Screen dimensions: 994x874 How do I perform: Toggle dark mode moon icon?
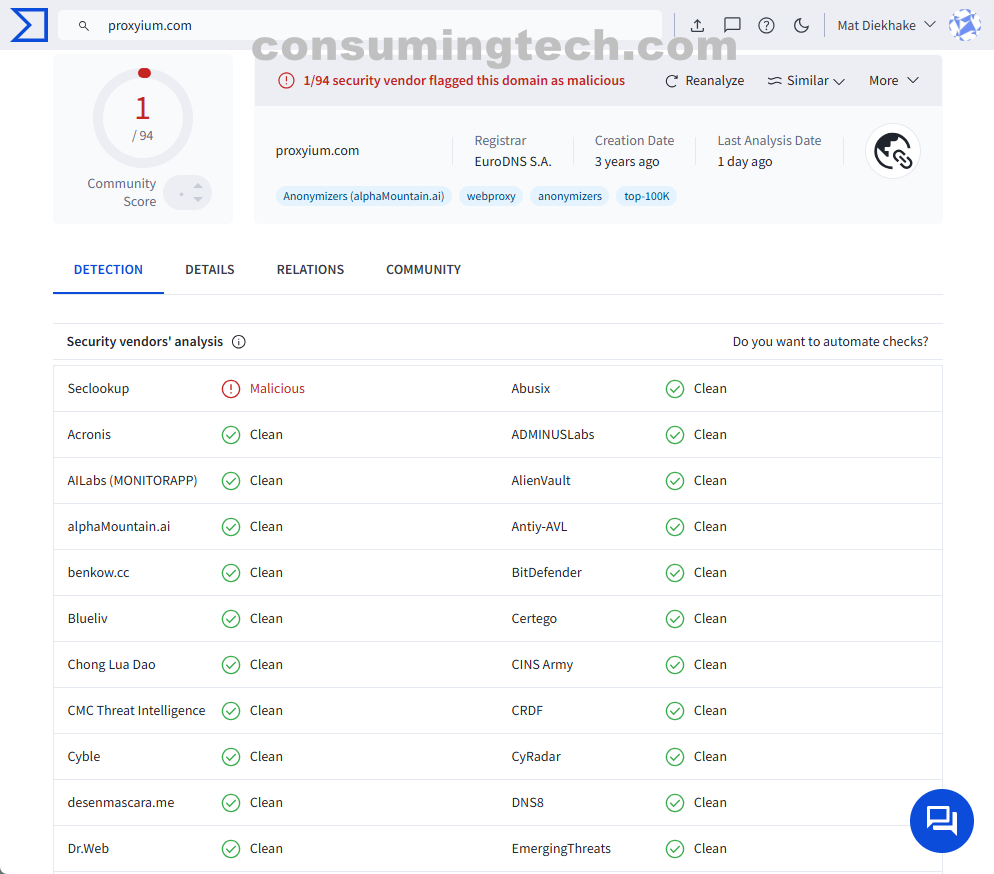pos(801,25)
